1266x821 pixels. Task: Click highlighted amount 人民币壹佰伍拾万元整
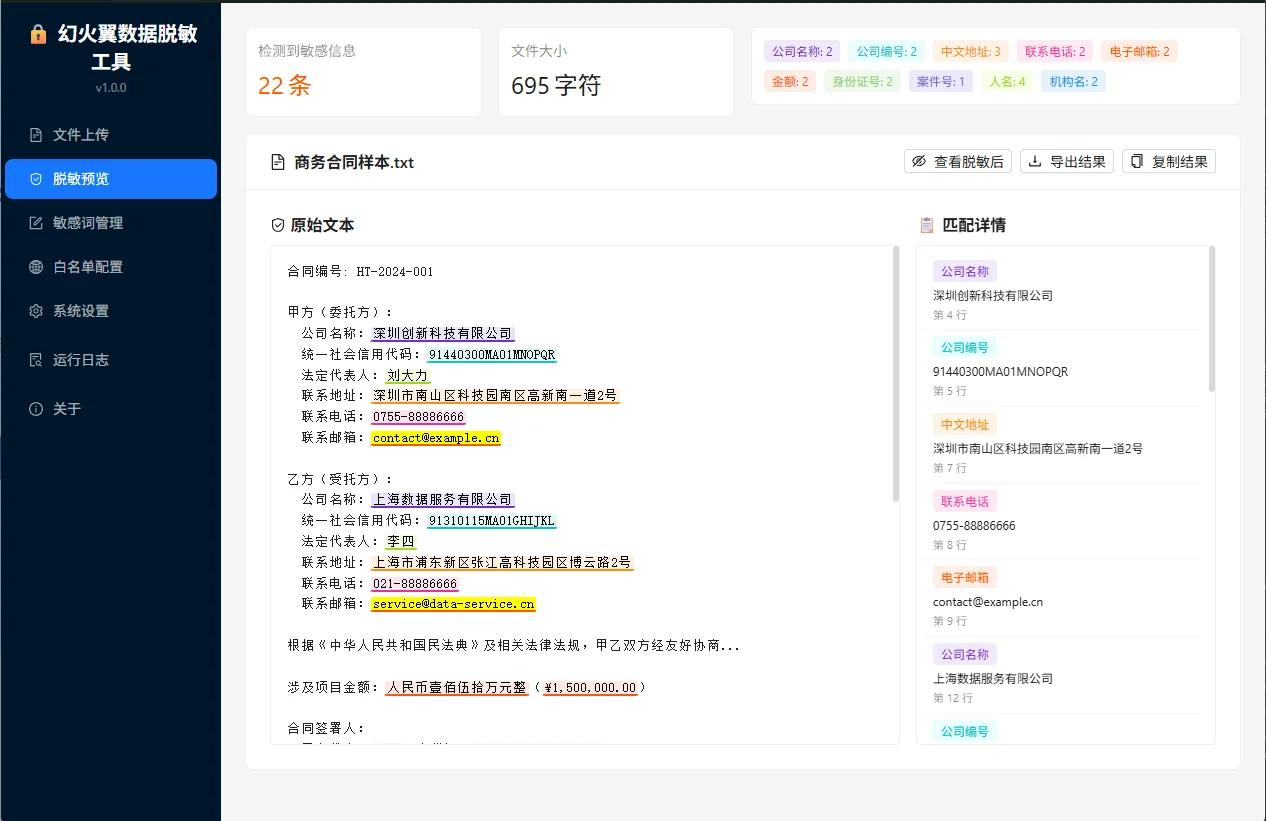pos(456,687)
